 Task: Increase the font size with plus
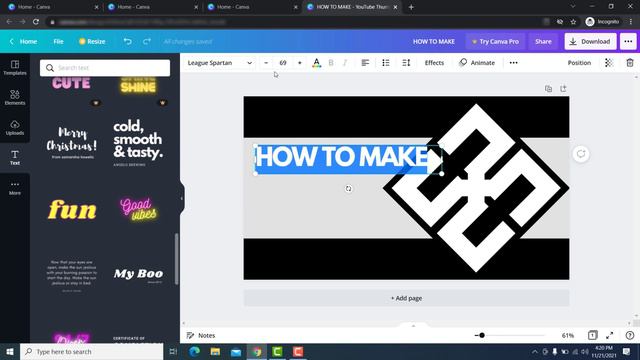[x=300, y=63]
